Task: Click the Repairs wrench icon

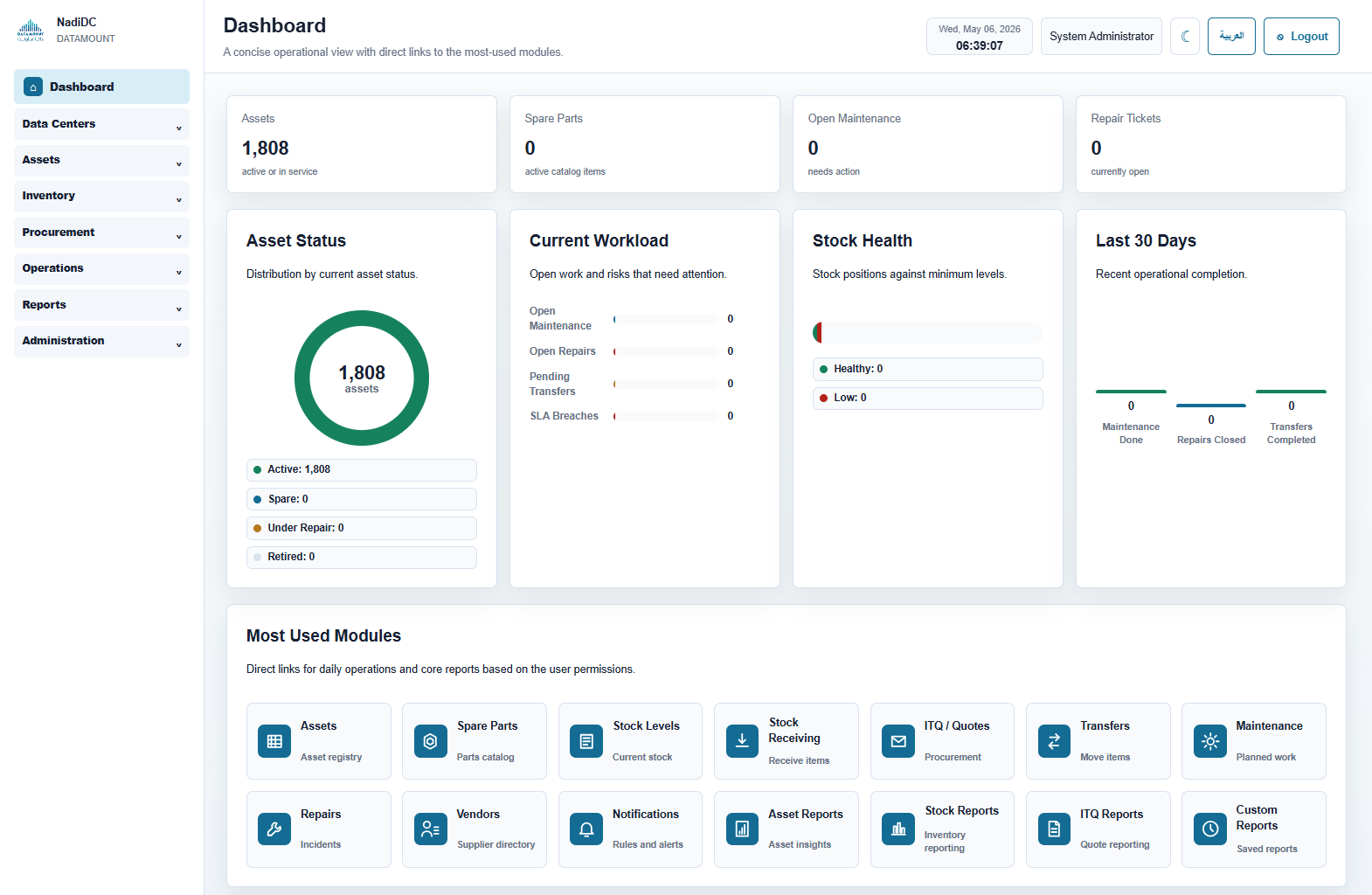Action: tap(274, 829)
